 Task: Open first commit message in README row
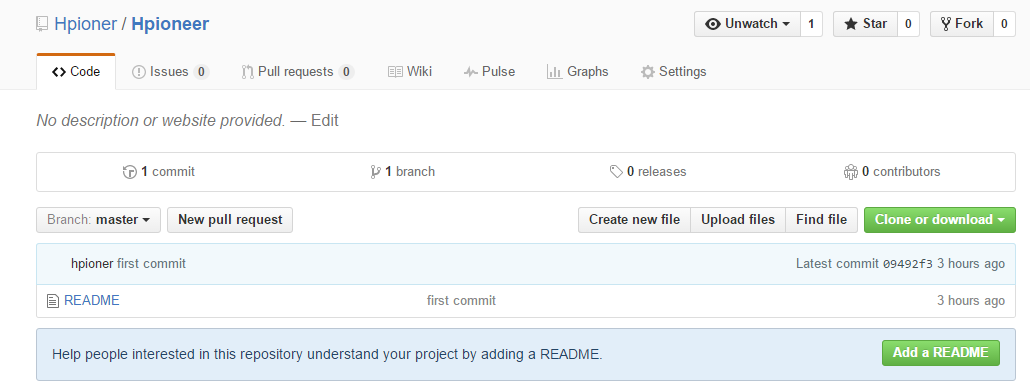[461, 301]
